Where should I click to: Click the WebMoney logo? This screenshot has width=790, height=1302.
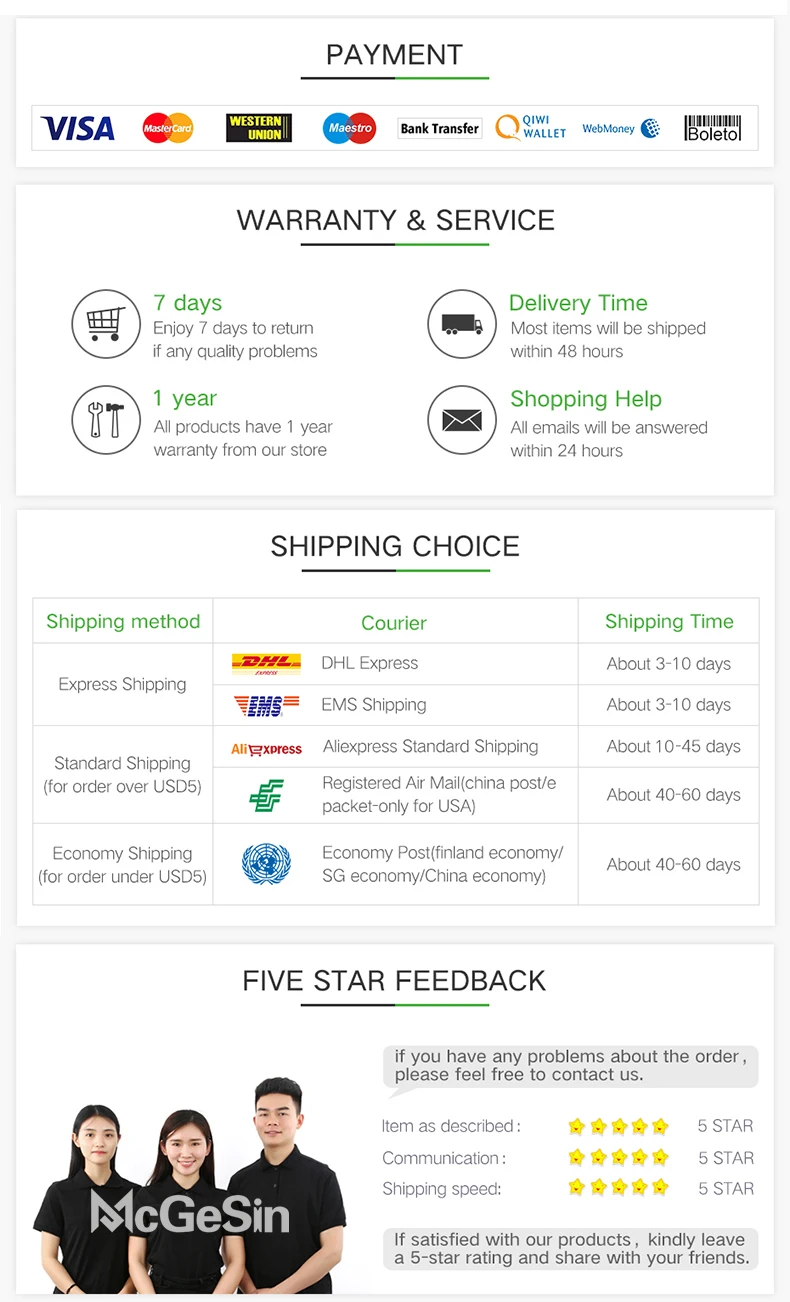[621, 128]
